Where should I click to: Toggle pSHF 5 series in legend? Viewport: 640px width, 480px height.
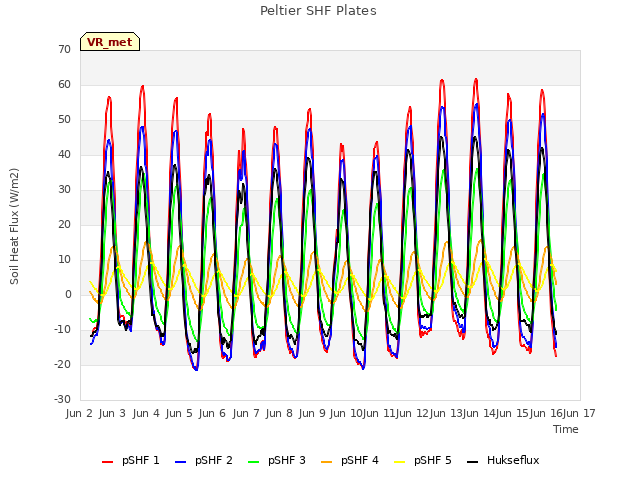pyautogui.click(x=423, y=460)
